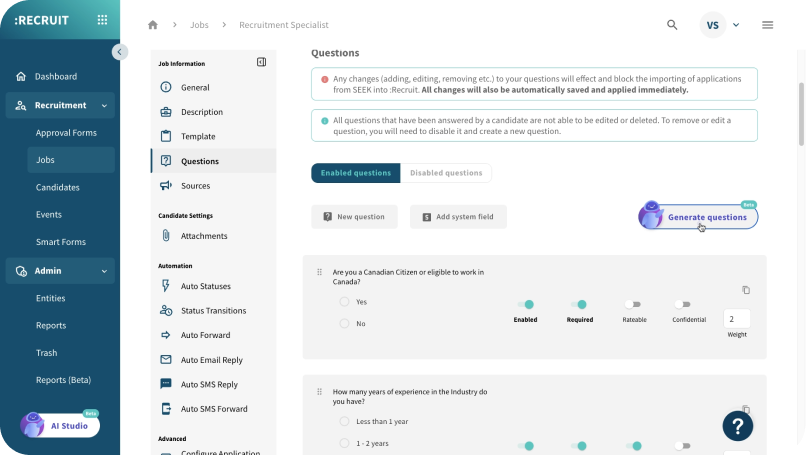Viewport: 806px width, 455px height.
Task: Click the Auto Statuses lightning icon
Action: click(x=166, y=286)
